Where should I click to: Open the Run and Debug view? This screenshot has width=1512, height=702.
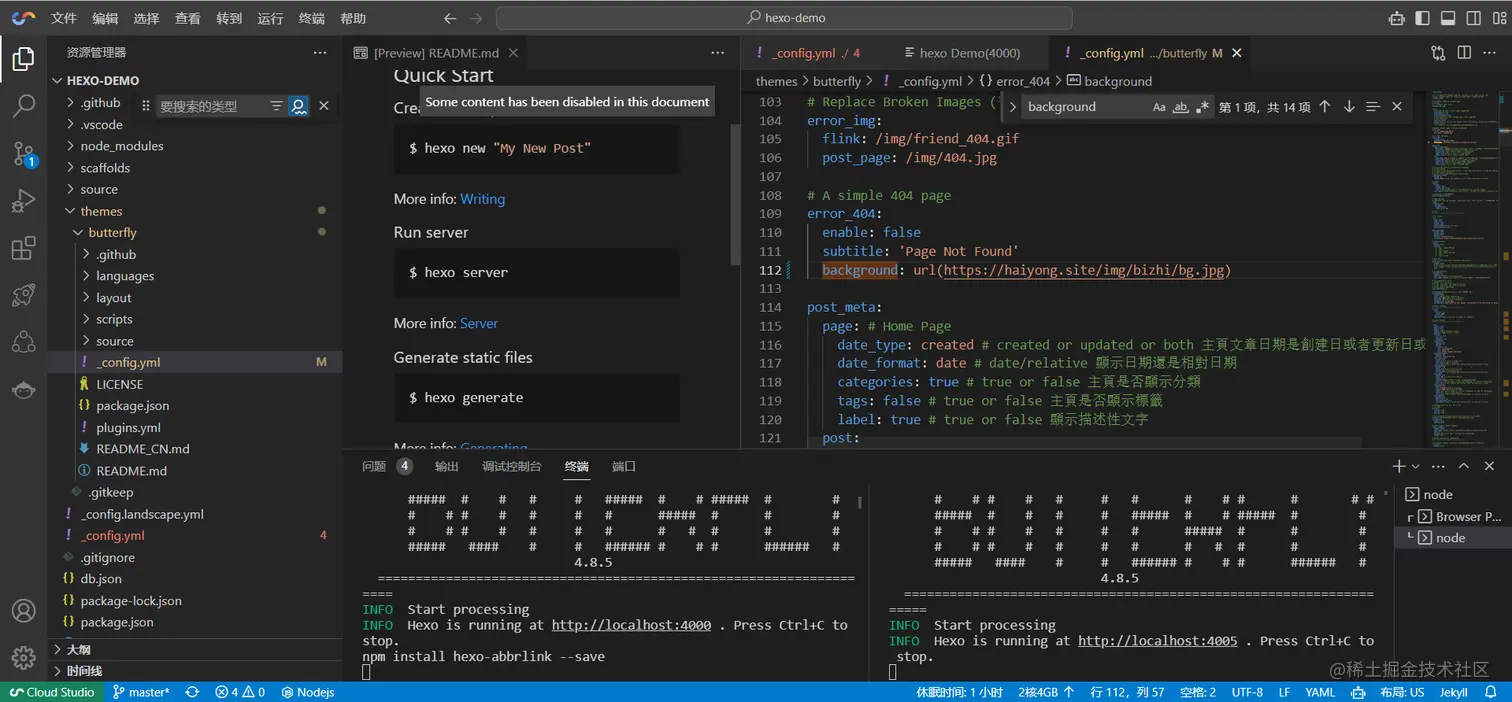(x=23, y=201)
